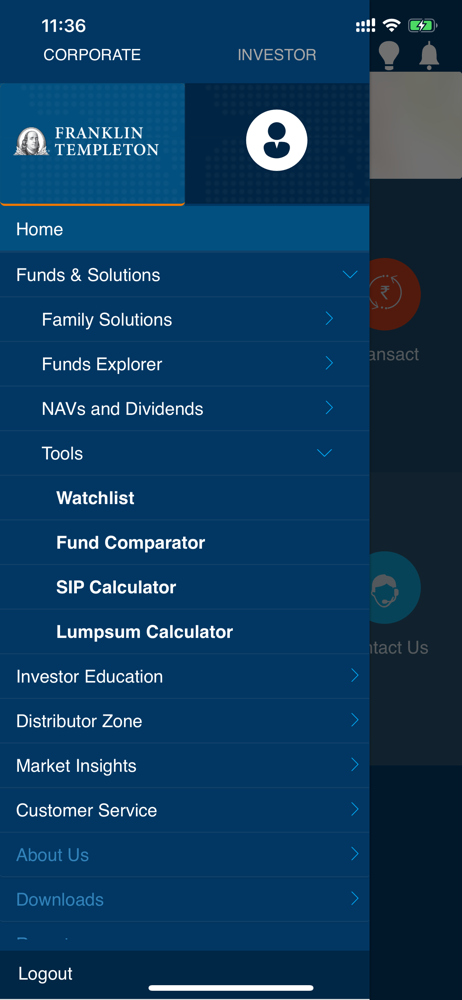Collapse the Funds & Solutions chevron
462x1000 pixels.
350,275
